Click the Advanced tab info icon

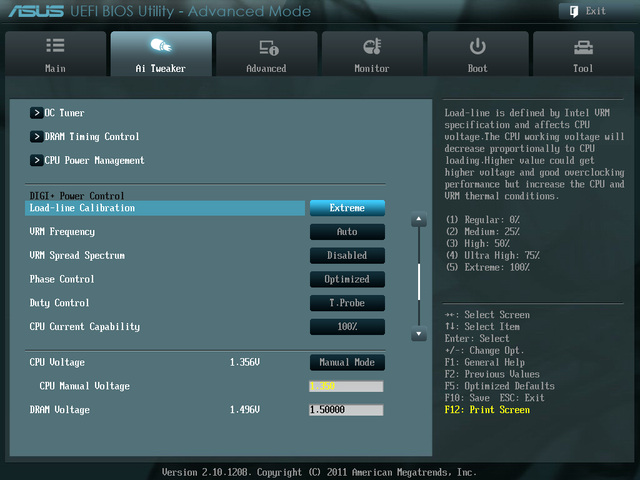click(x=269, y=48)
